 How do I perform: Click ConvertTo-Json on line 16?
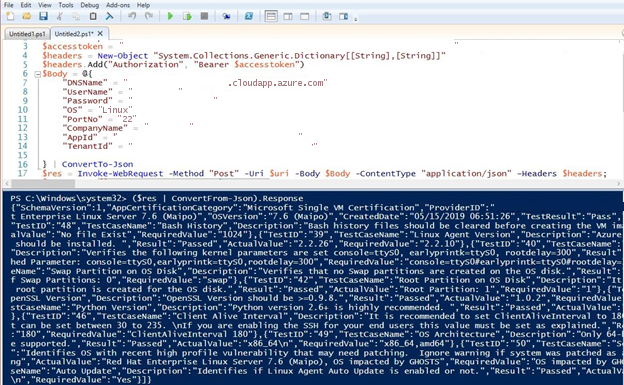pyautogui.click(x=98, y=164)
